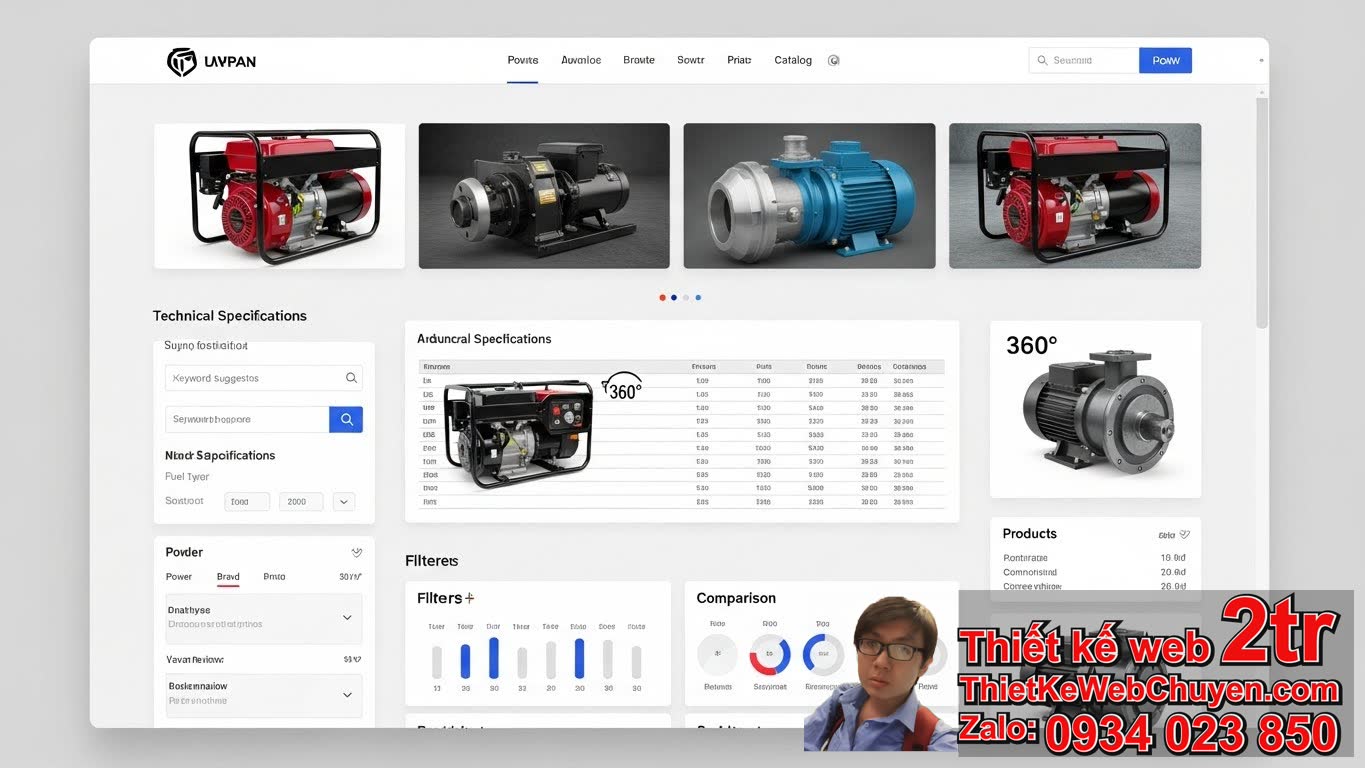Click the tallest blue bar in Filters chart

tap(494, 658)
